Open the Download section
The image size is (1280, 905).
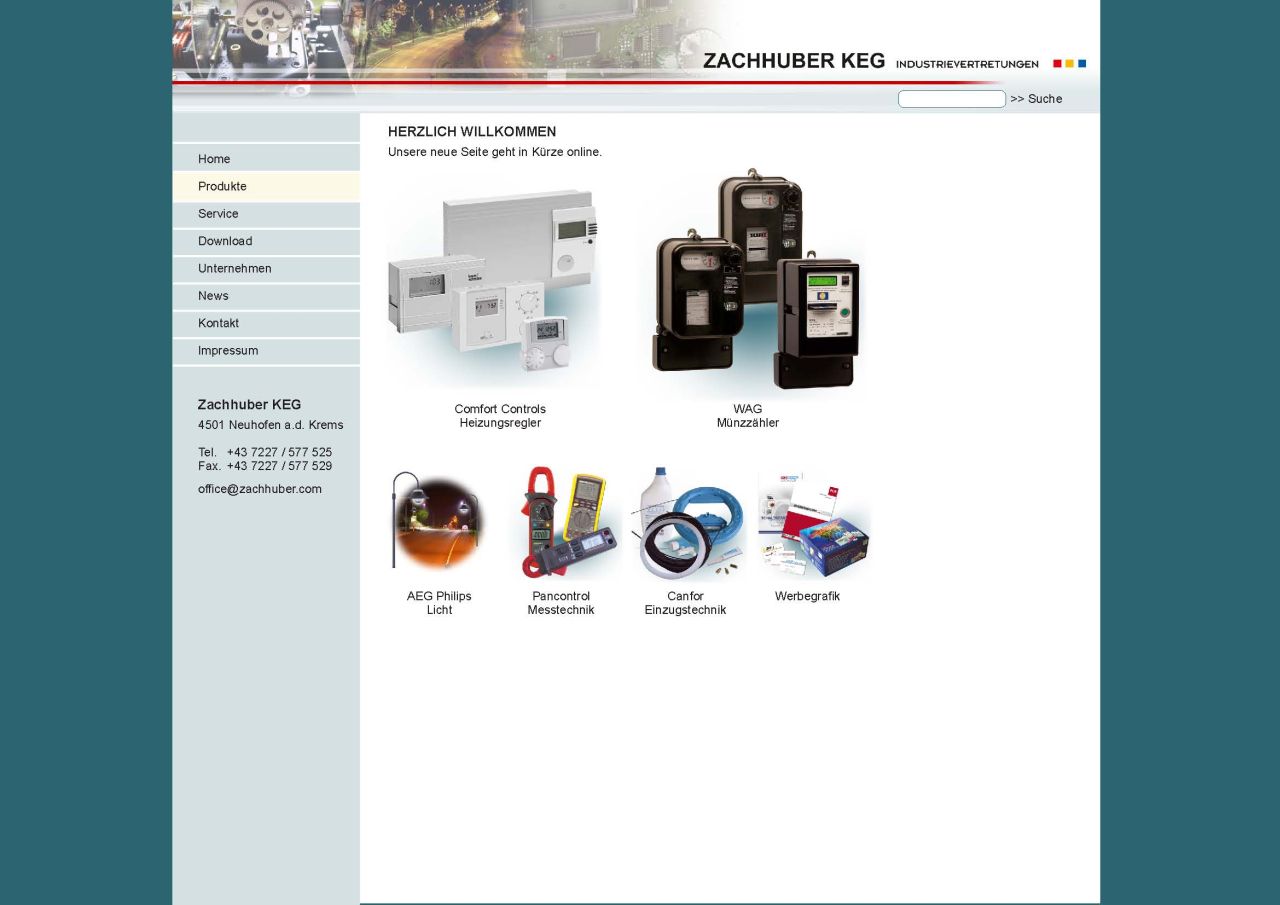(x=225, y=241)
